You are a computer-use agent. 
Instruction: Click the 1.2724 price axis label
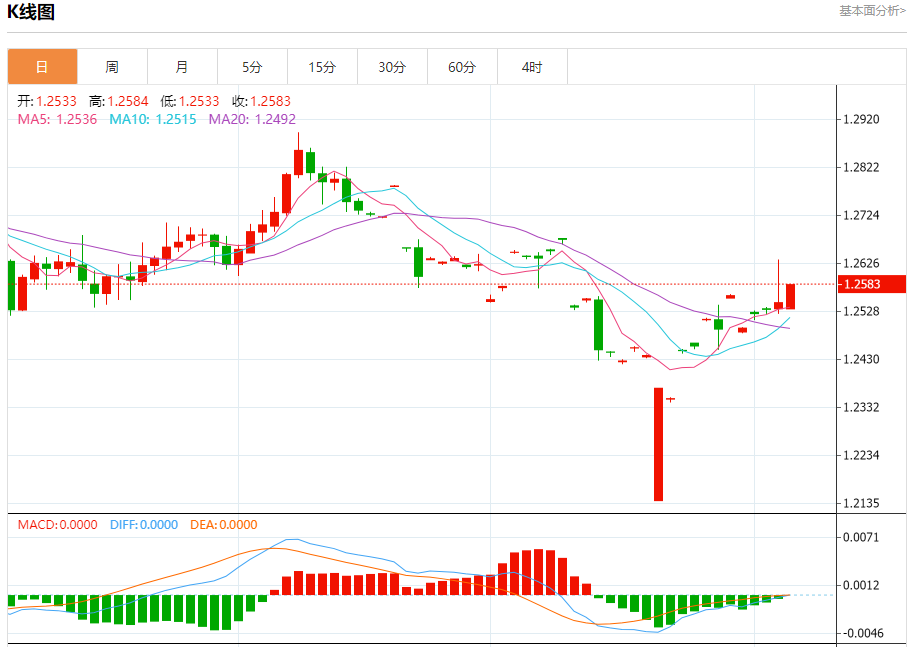point(861,215)
